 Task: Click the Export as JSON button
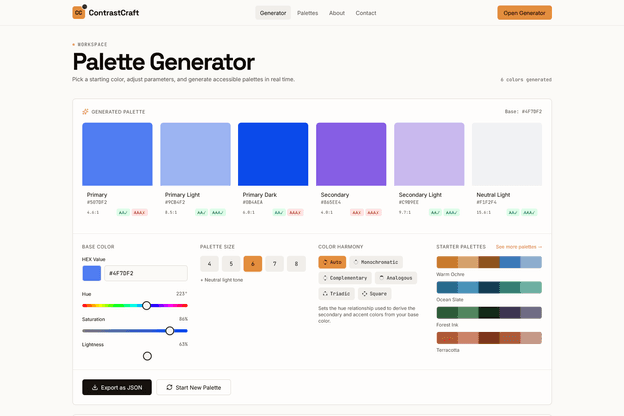(117, 387)
